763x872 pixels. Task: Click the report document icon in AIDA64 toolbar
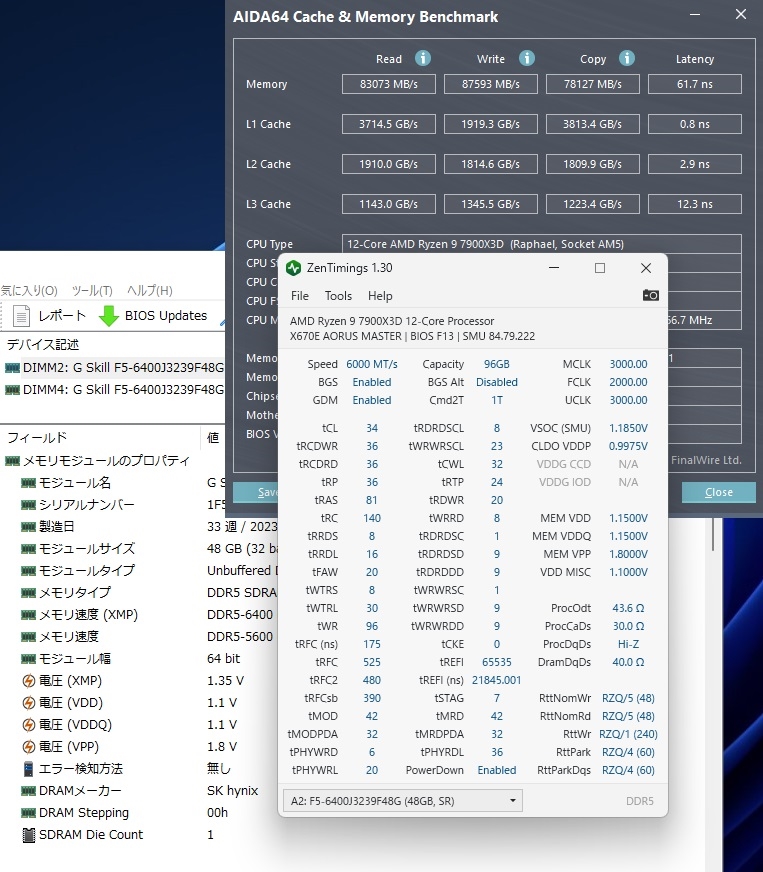click(21, 315)
